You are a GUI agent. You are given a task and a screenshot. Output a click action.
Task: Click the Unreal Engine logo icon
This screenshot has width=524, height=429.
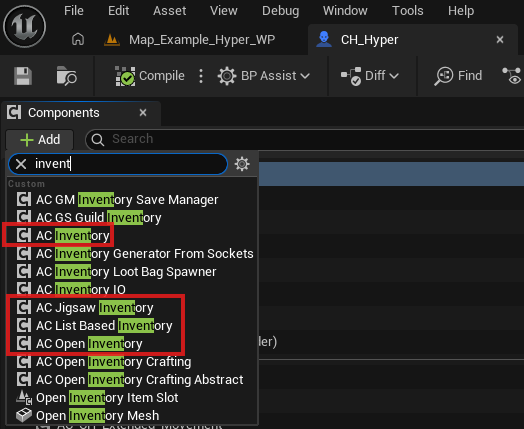pos(24,26)
